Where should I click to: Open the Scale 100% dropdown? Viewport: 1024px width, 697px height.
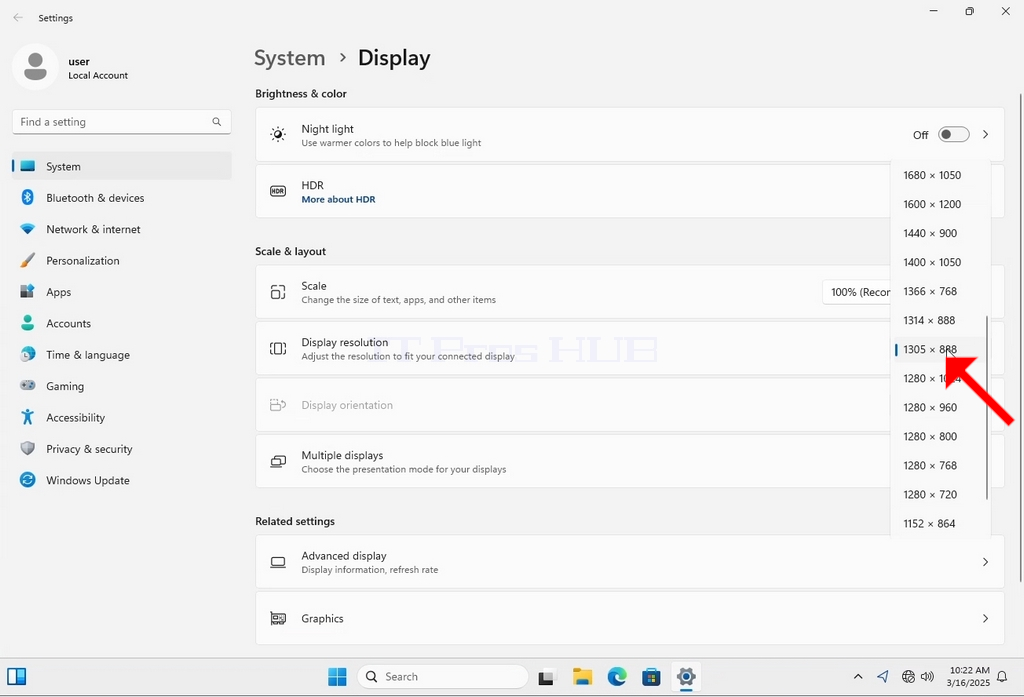[856, 292]
